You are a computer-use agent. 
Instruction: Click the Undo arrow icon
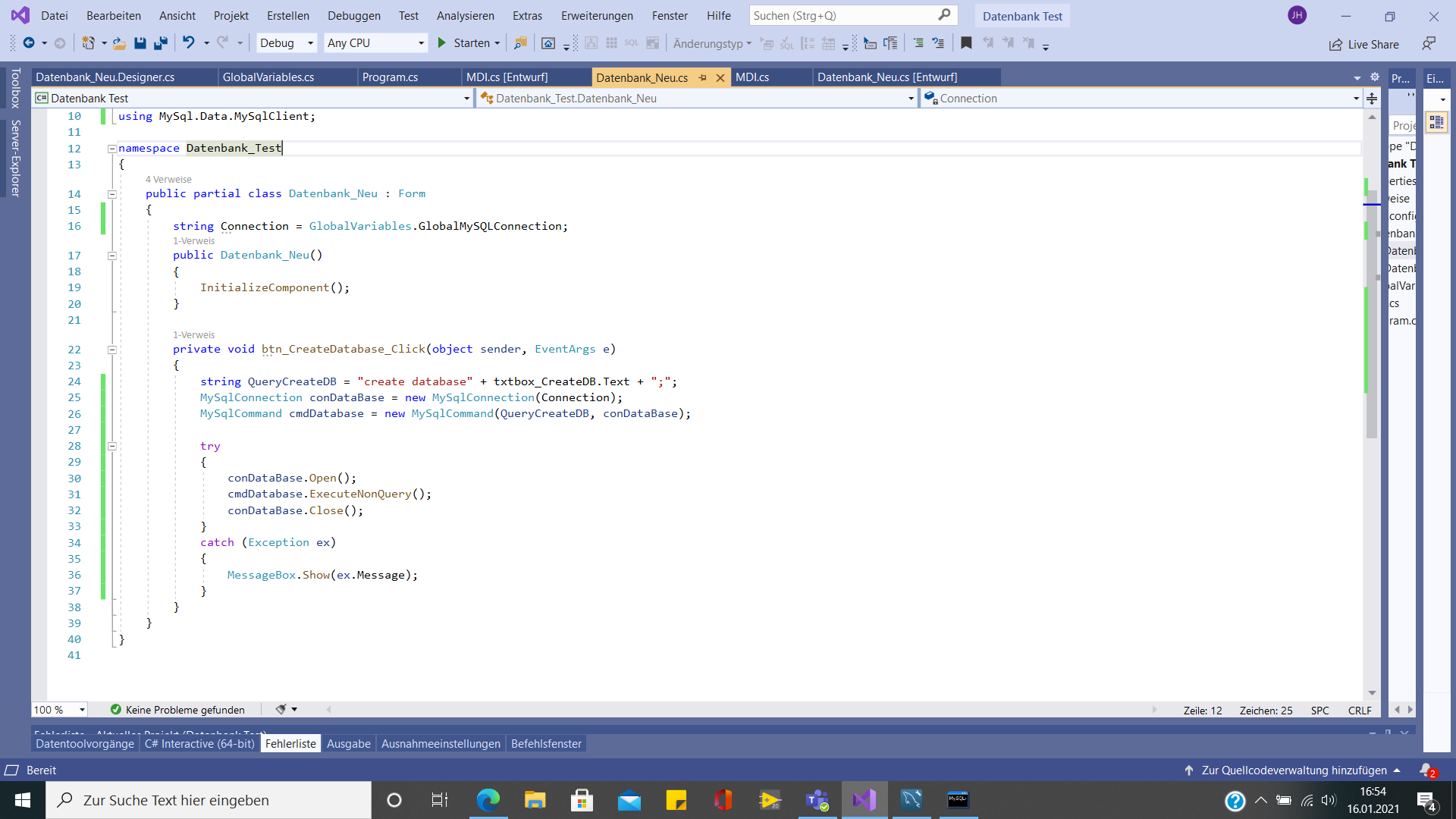pyautogui.click(x=189, y=43)
